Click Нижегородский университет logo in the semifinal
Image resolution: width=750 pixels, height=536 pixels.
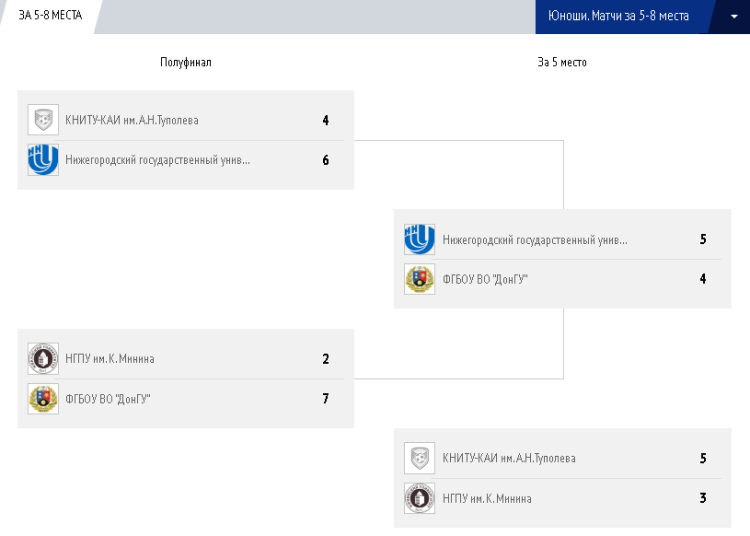(43, 160)
